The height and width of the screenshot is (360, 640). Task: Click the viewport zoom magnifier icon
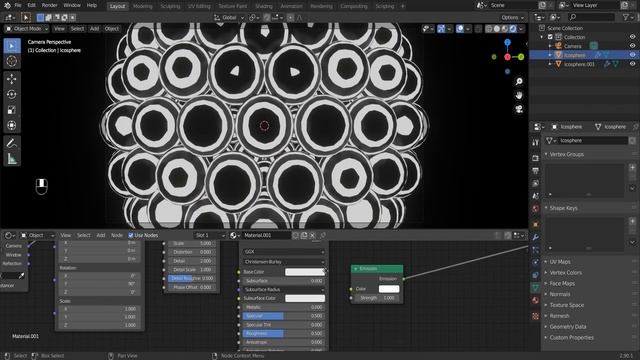(x=519, y=81)
